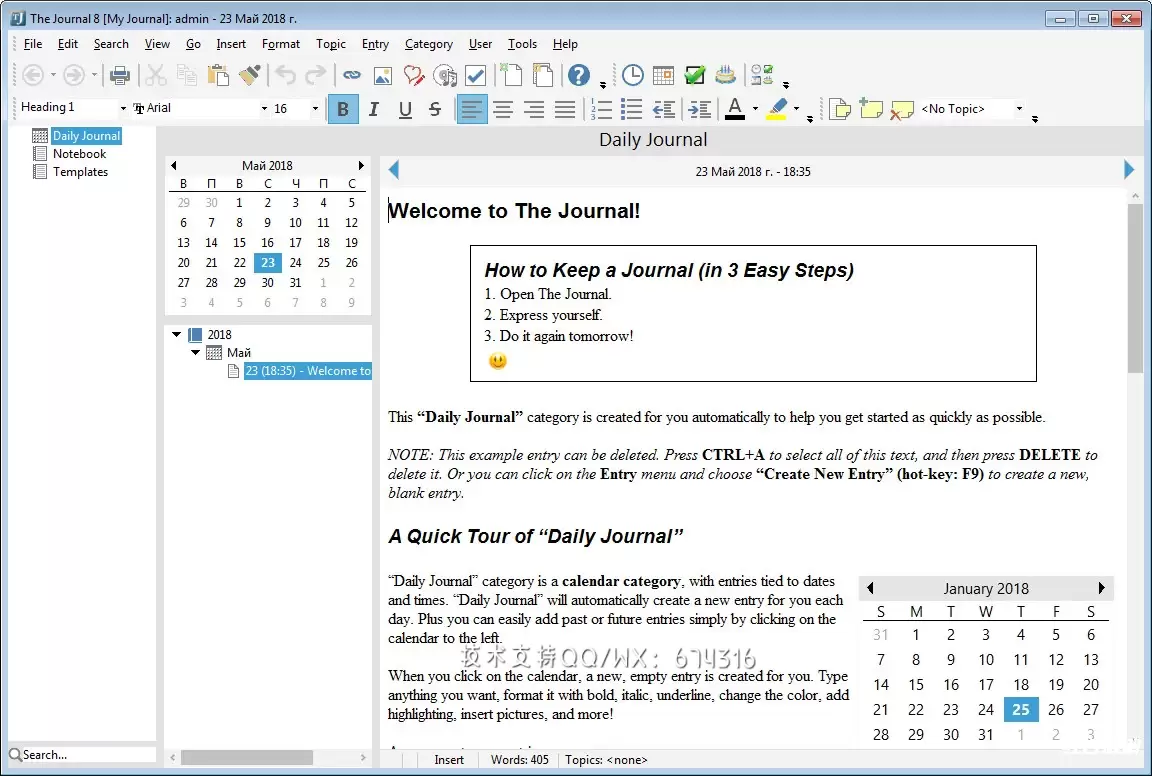Viewport: 1152px width, 776px height.
Task: Insert a picture using the image icon
Action: click(383, 75)
